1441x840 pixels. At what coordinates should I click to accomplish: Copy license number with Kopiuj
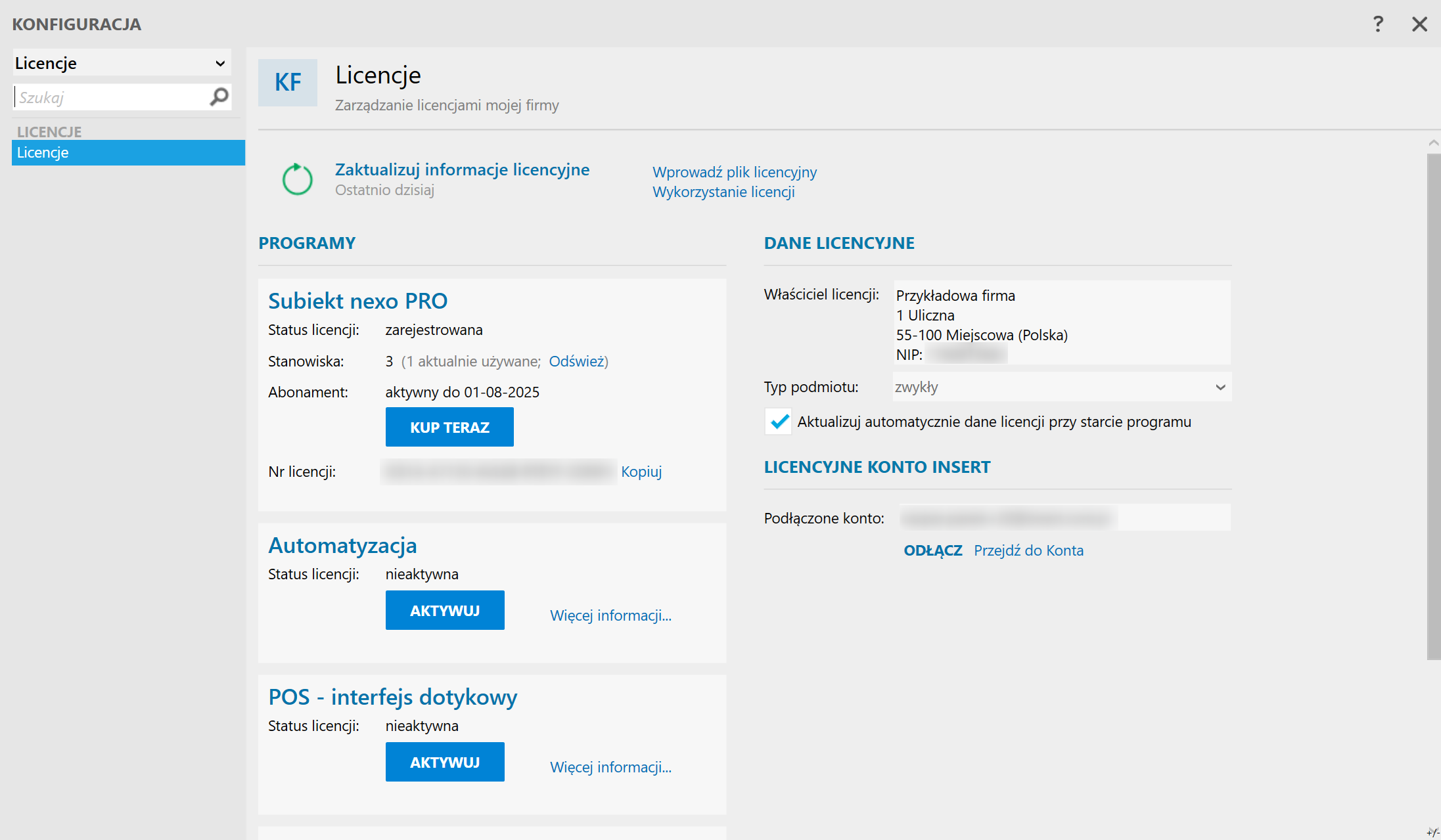641,472
